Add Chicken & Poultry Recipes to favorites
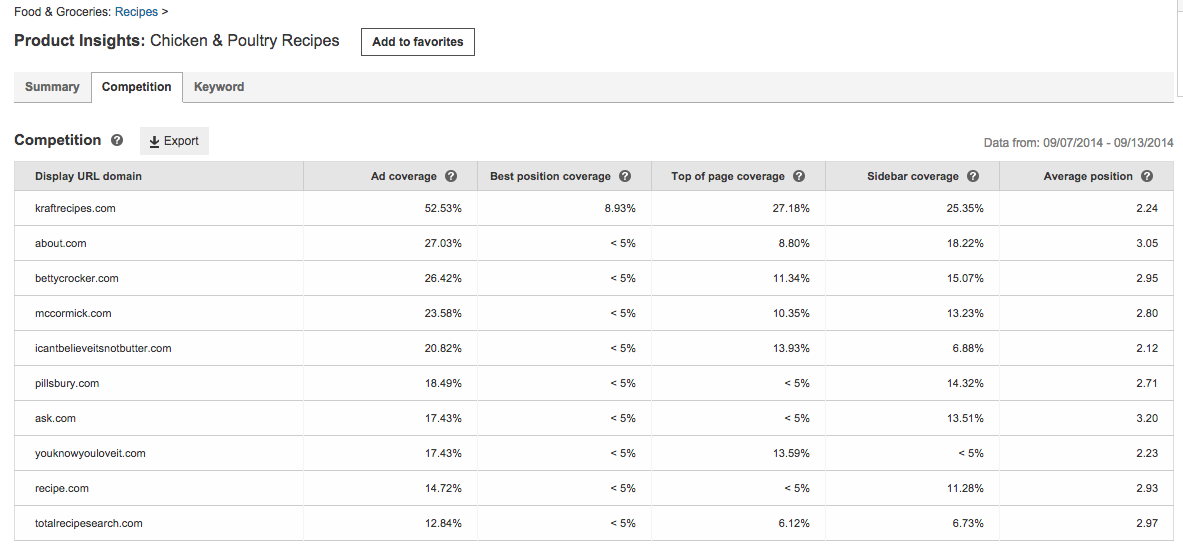Screen dimensions: 1183x550 [x=417, y=42]
